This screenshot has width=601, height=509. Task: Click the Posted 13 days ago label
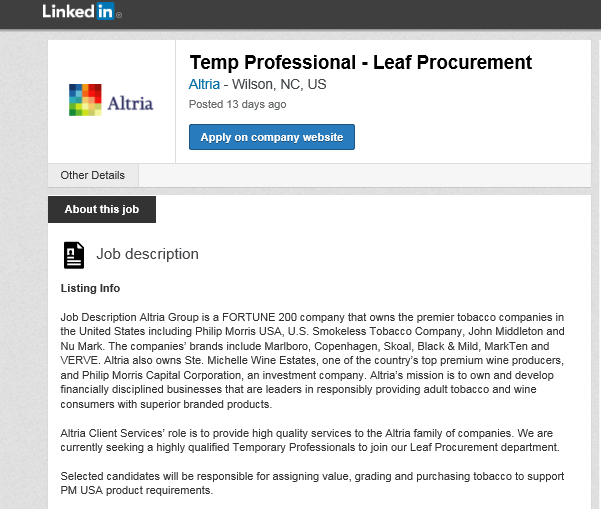tap(237, 104)
